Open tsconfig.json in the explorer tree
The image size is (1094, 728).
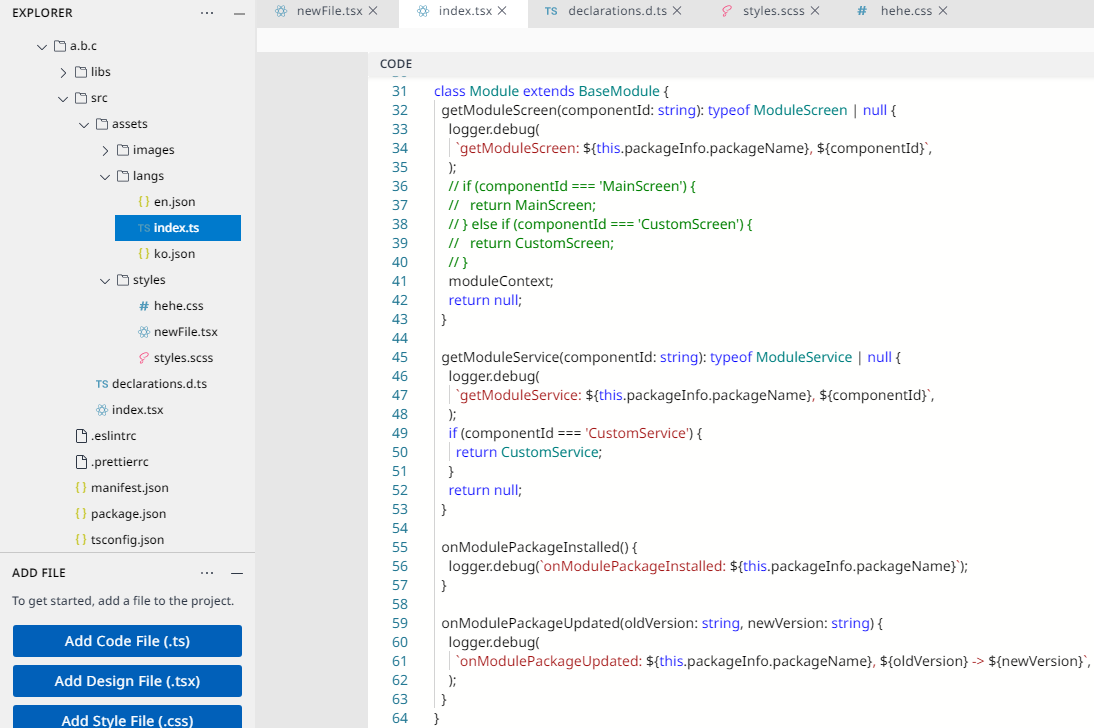pos(127,540)
